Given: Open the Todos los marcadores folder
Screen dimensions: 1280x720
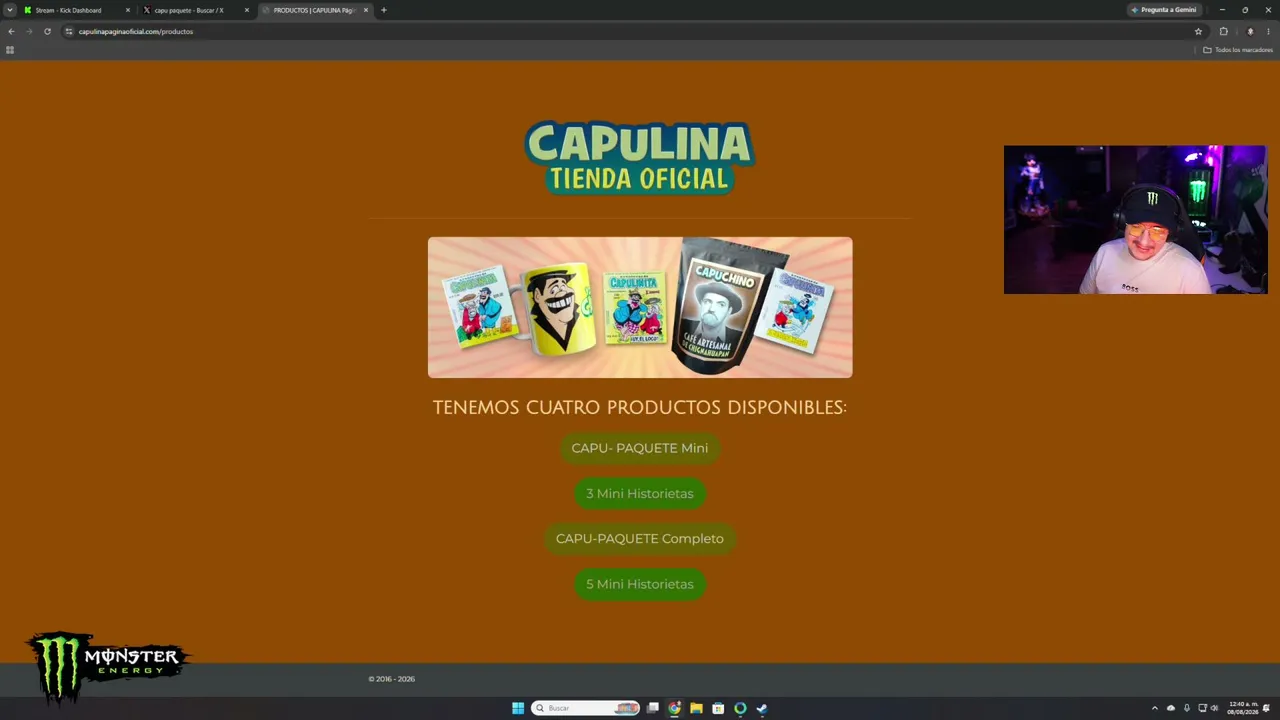Looking at the screenshot, I should [1238, 50].
